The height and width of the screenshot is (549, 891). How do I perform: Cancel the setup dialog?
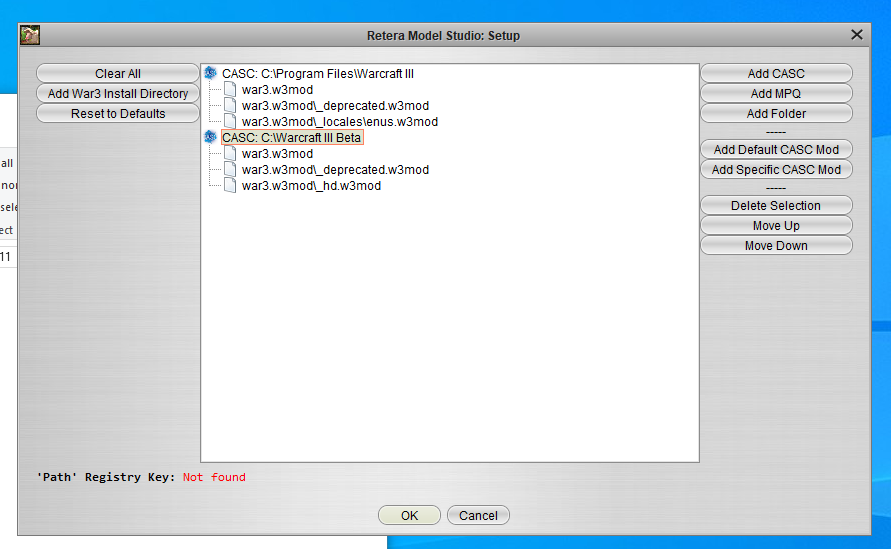coord(478,515)
